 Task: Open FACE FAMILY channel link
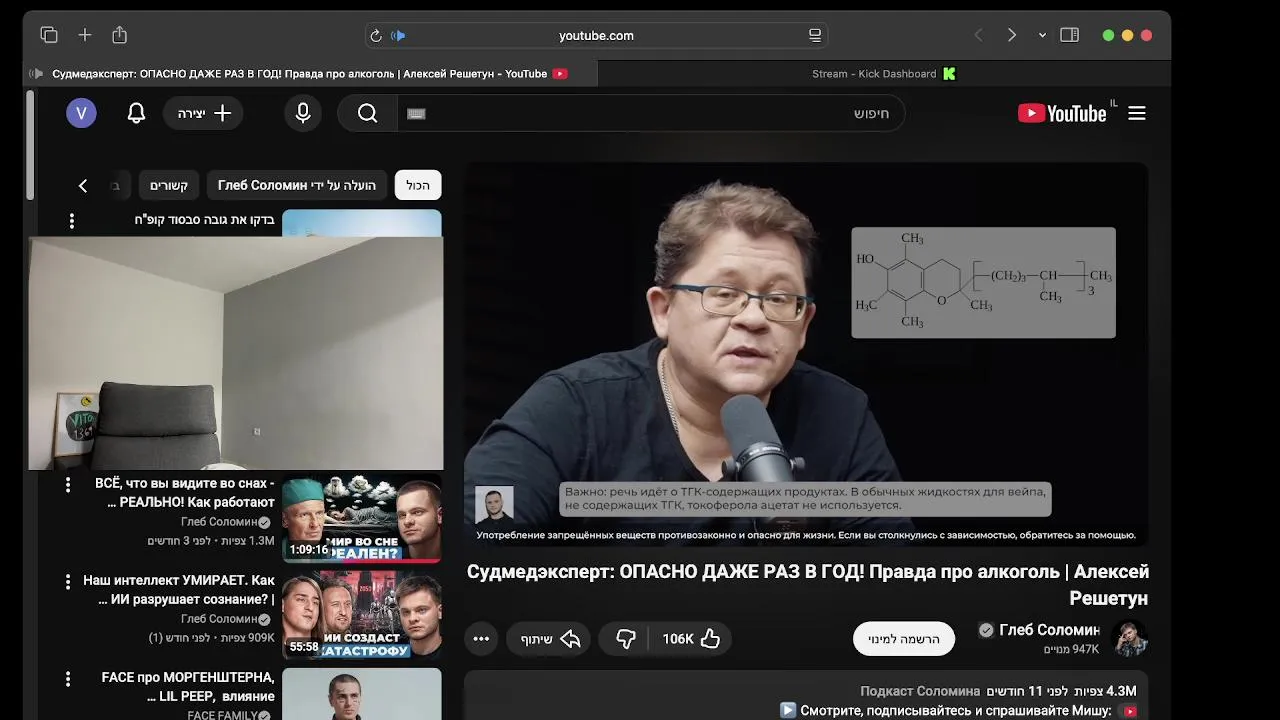click(x=229, y=716)
